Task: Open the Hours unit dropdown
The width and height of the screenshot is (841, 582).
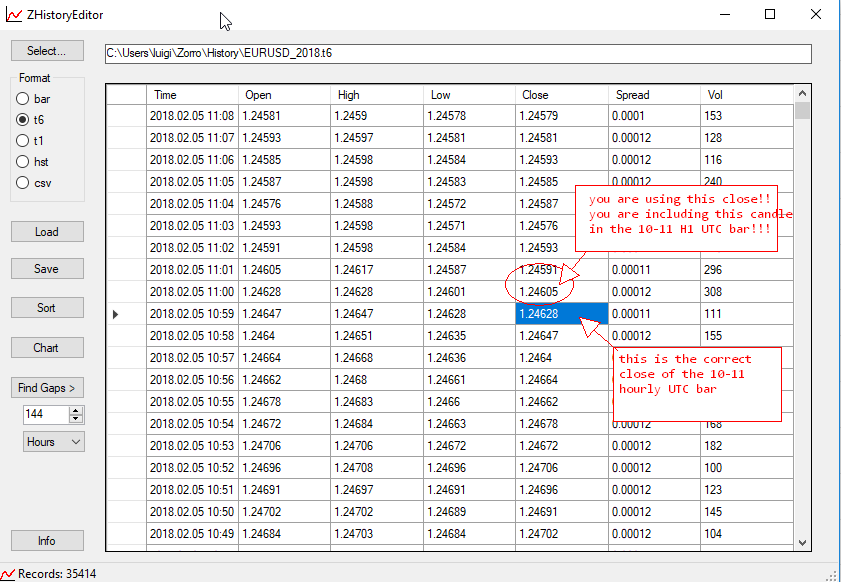Action: (54, 441)
